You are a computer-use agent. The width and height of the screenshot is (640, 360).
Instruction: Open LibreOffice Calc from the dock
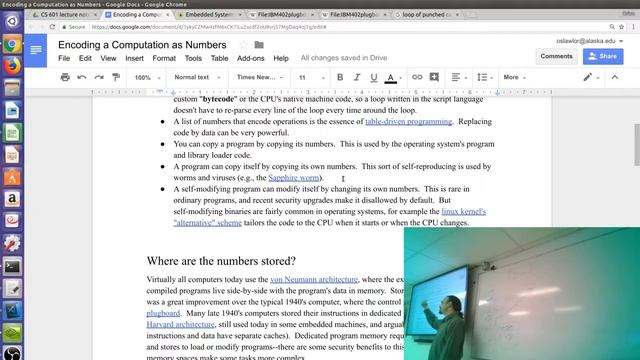(12, 133)
